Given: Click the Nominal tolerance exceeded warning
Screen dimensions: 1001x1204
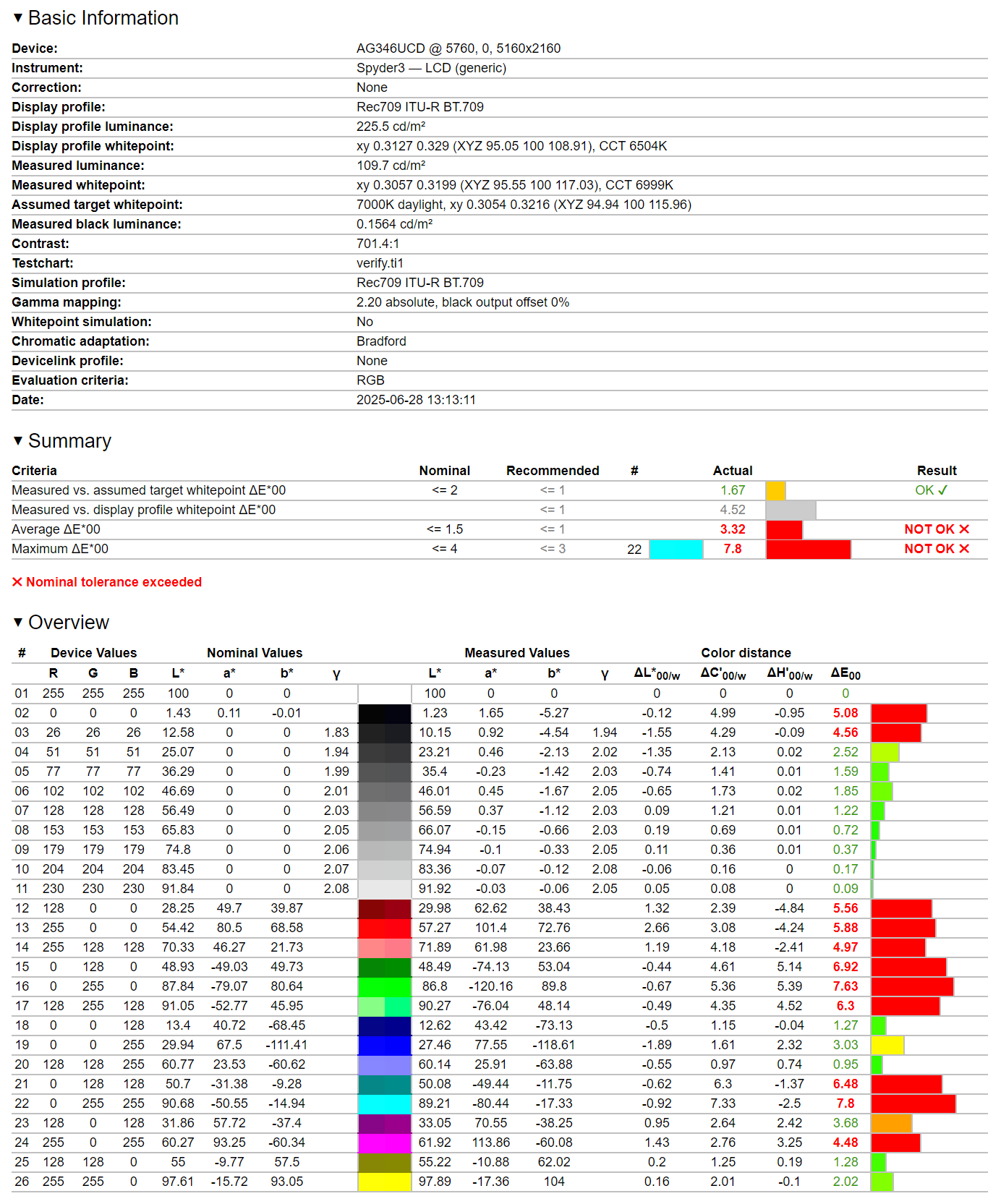Looking at the screenshot, I should (x=107, y=582).
